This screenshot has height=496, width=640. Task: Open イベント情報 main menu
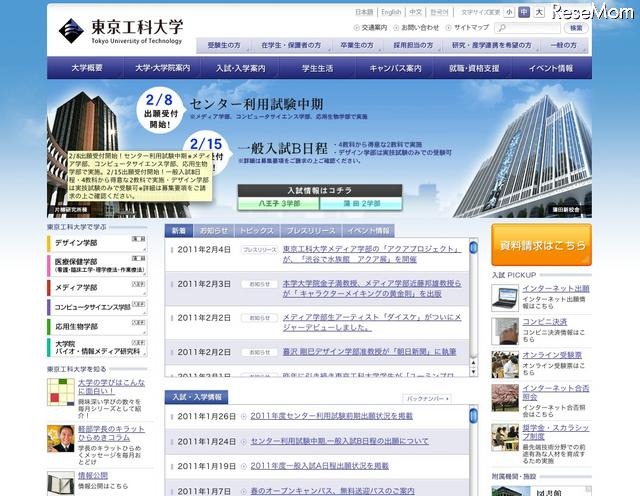click(x=551, y=68)
